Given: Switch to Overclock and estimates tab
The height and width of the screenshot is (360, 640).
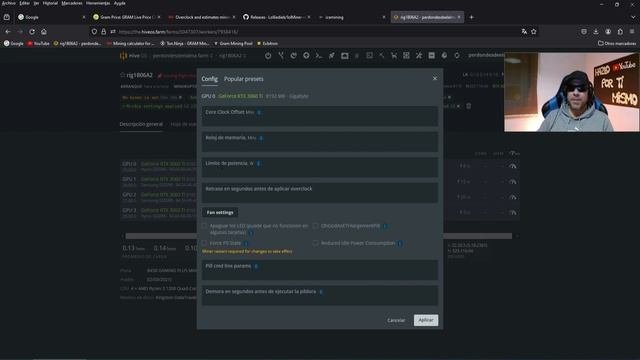Looking at the screenshot, I should pos(202,17).
